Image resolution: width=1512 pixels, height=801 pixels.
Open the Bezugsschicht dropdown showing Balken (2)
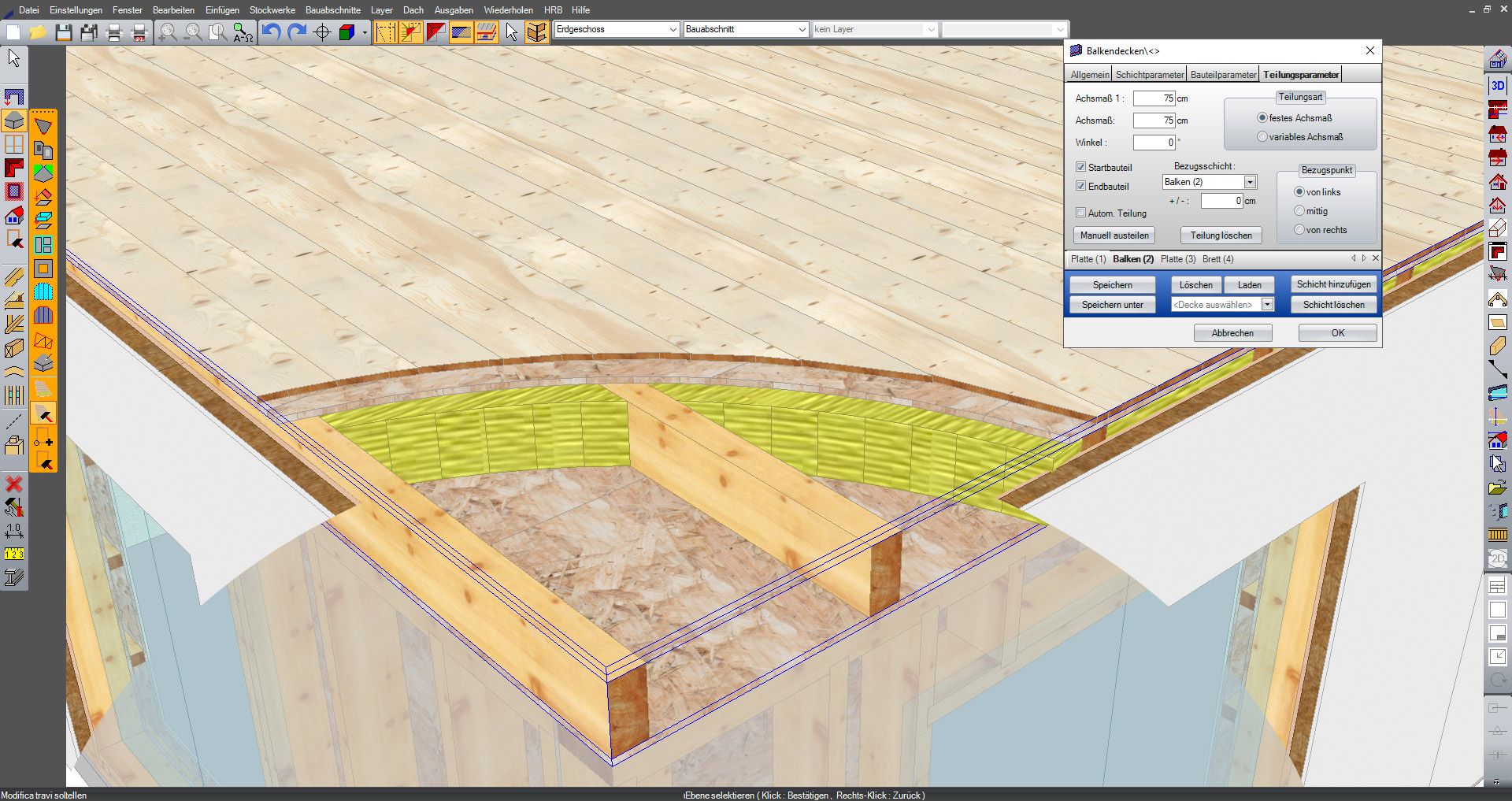coord(1250,182)
